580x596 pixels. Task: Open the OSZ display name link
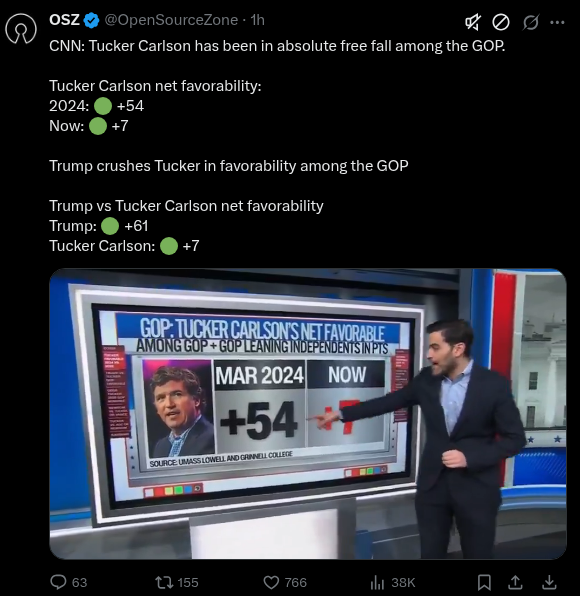(64, 20)
